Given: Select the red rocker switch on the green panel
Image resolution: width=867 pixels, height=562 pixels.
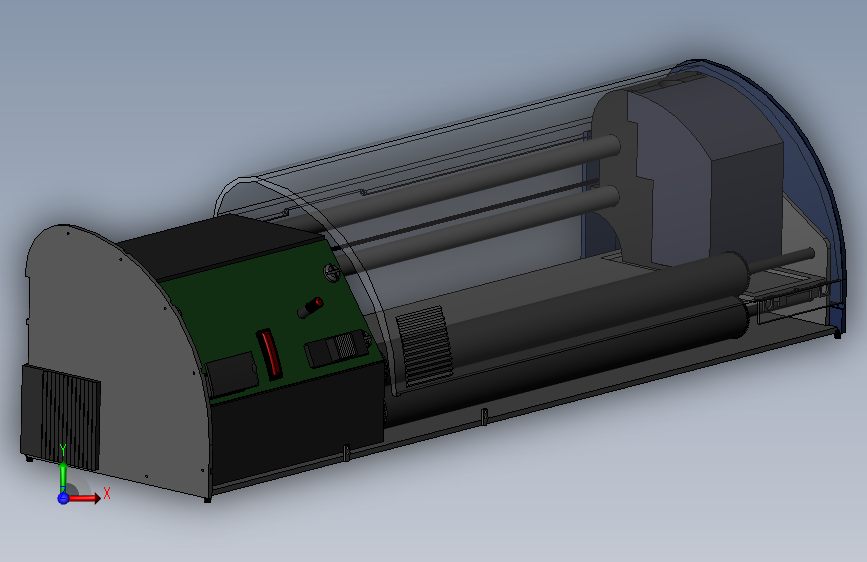Looking at the screenshot, I should pos(269,354).
